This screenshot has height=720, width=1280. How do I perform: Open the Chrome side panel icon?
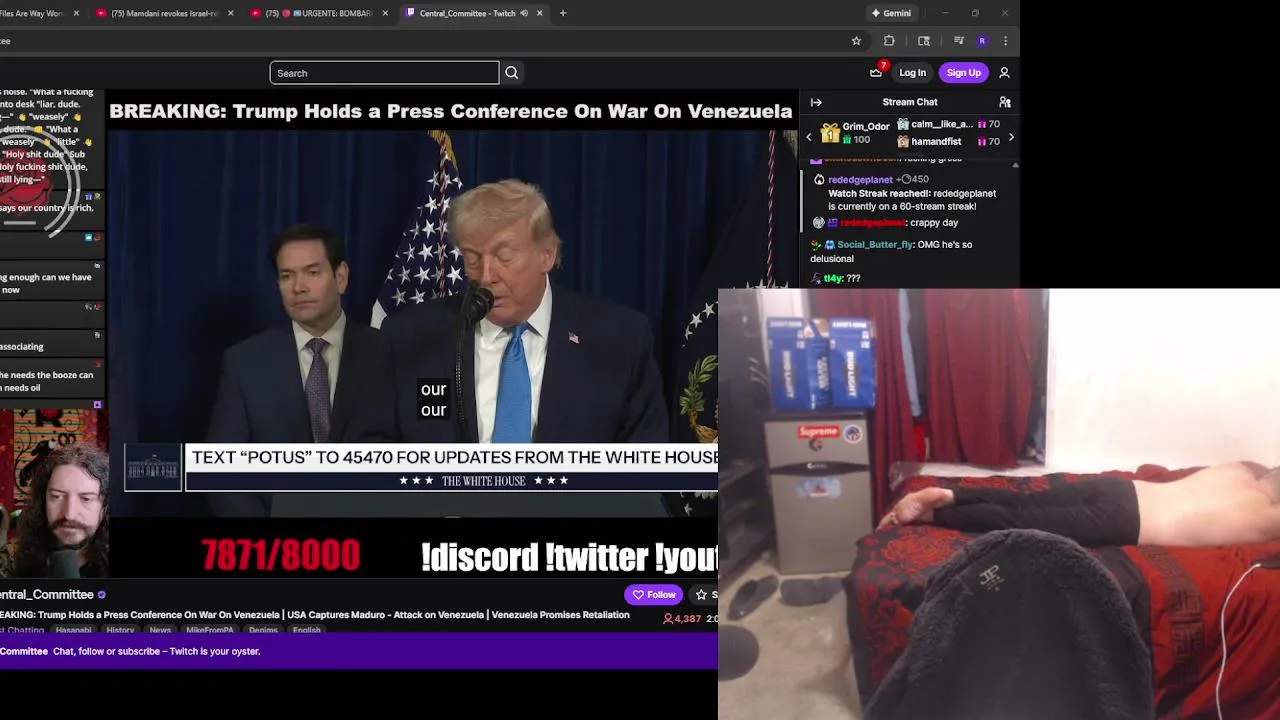point(924,41)
